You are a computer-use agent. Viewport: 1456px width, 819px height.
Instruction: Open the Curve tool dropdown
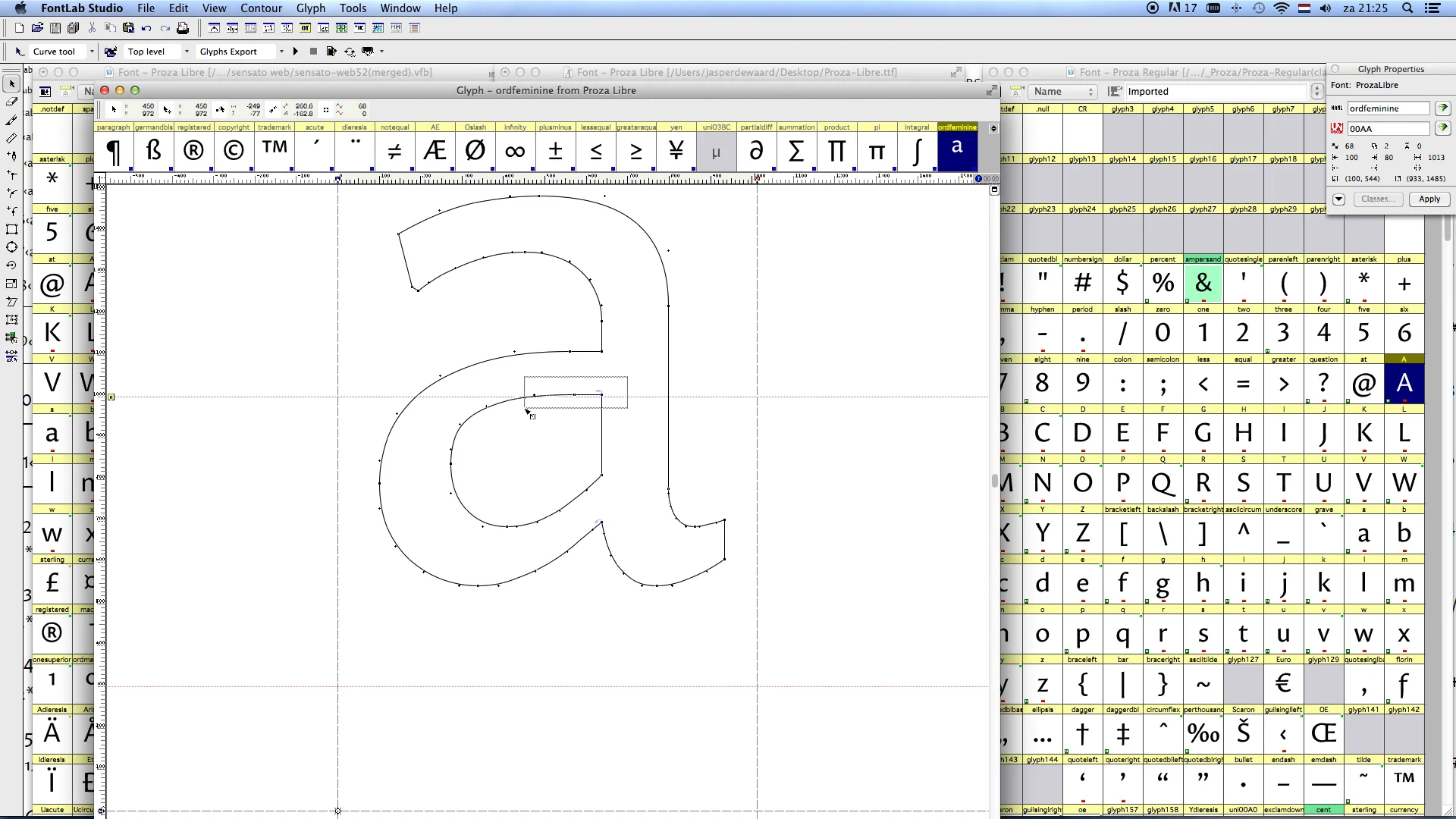click(x=92, y=52)
